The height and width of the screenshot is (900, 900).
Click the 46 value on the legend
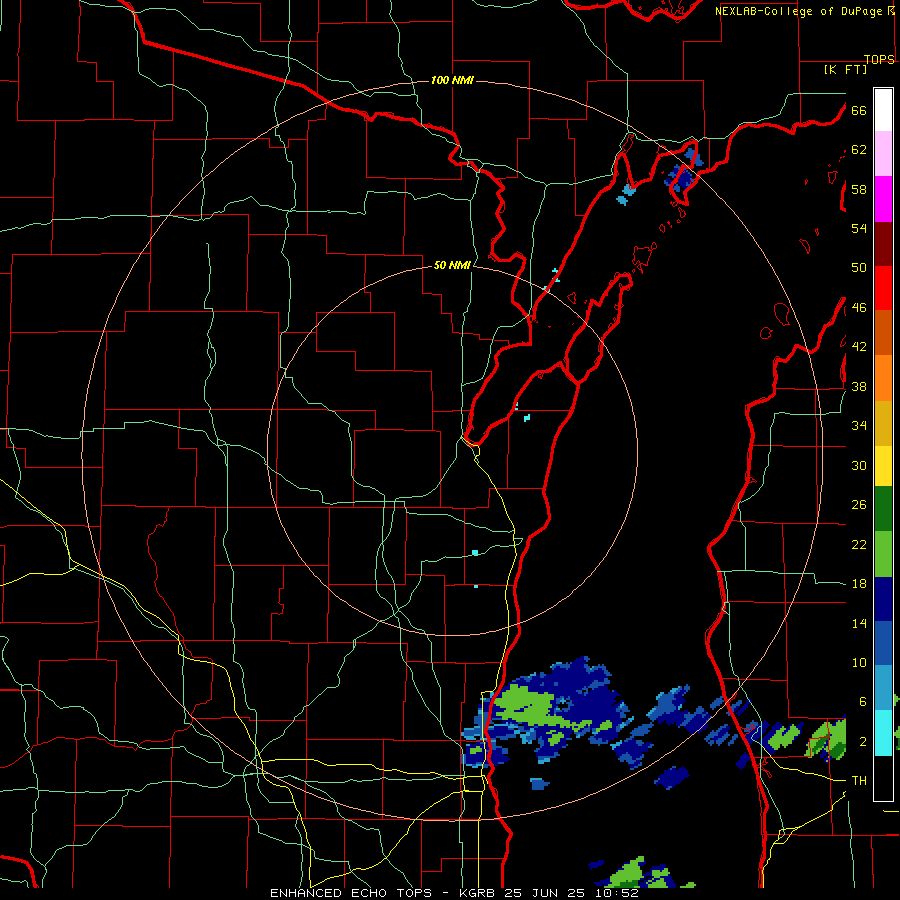(x=859, y=308)
